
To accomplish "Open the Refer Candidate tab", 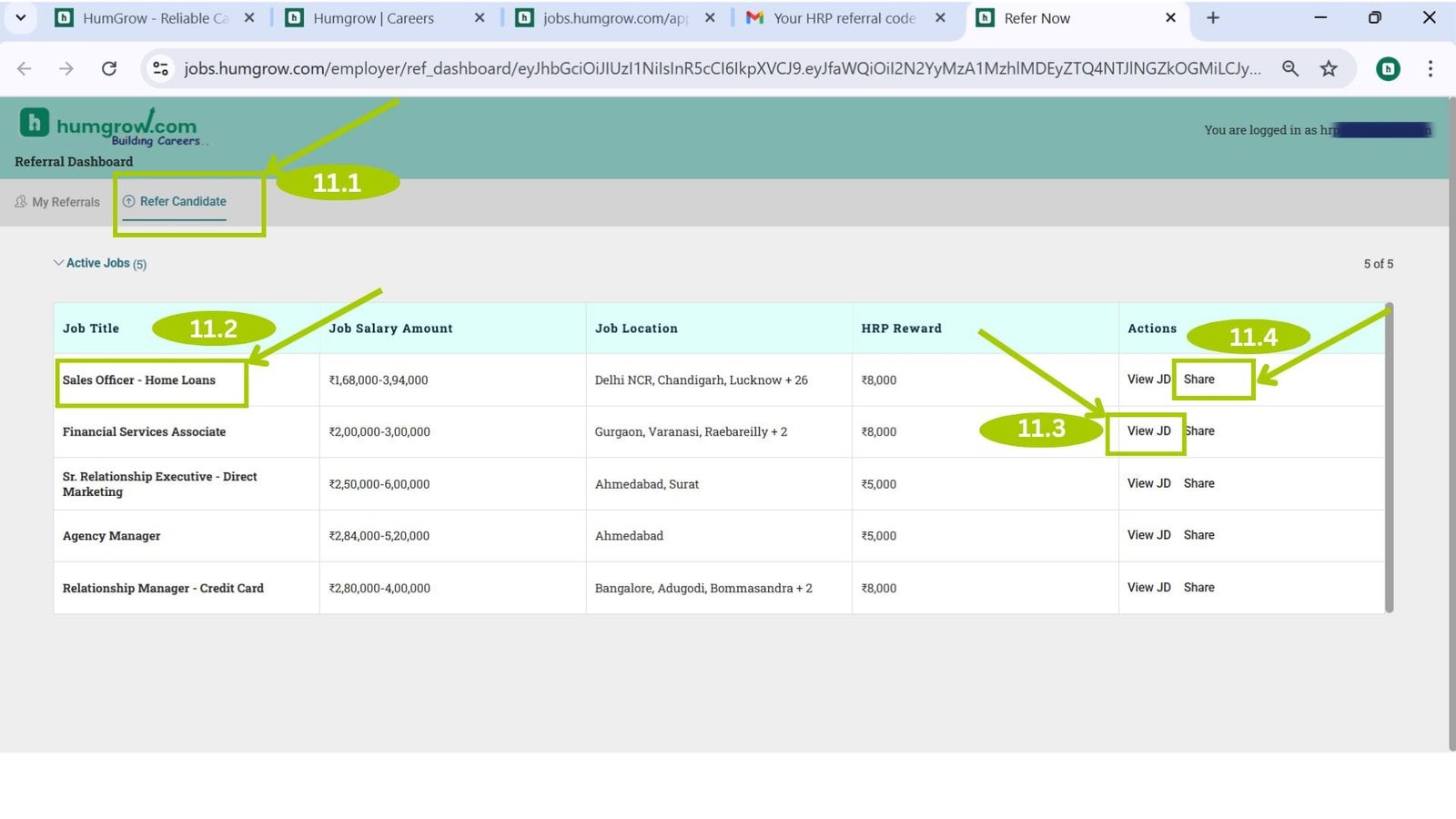I will click(175, 202).
